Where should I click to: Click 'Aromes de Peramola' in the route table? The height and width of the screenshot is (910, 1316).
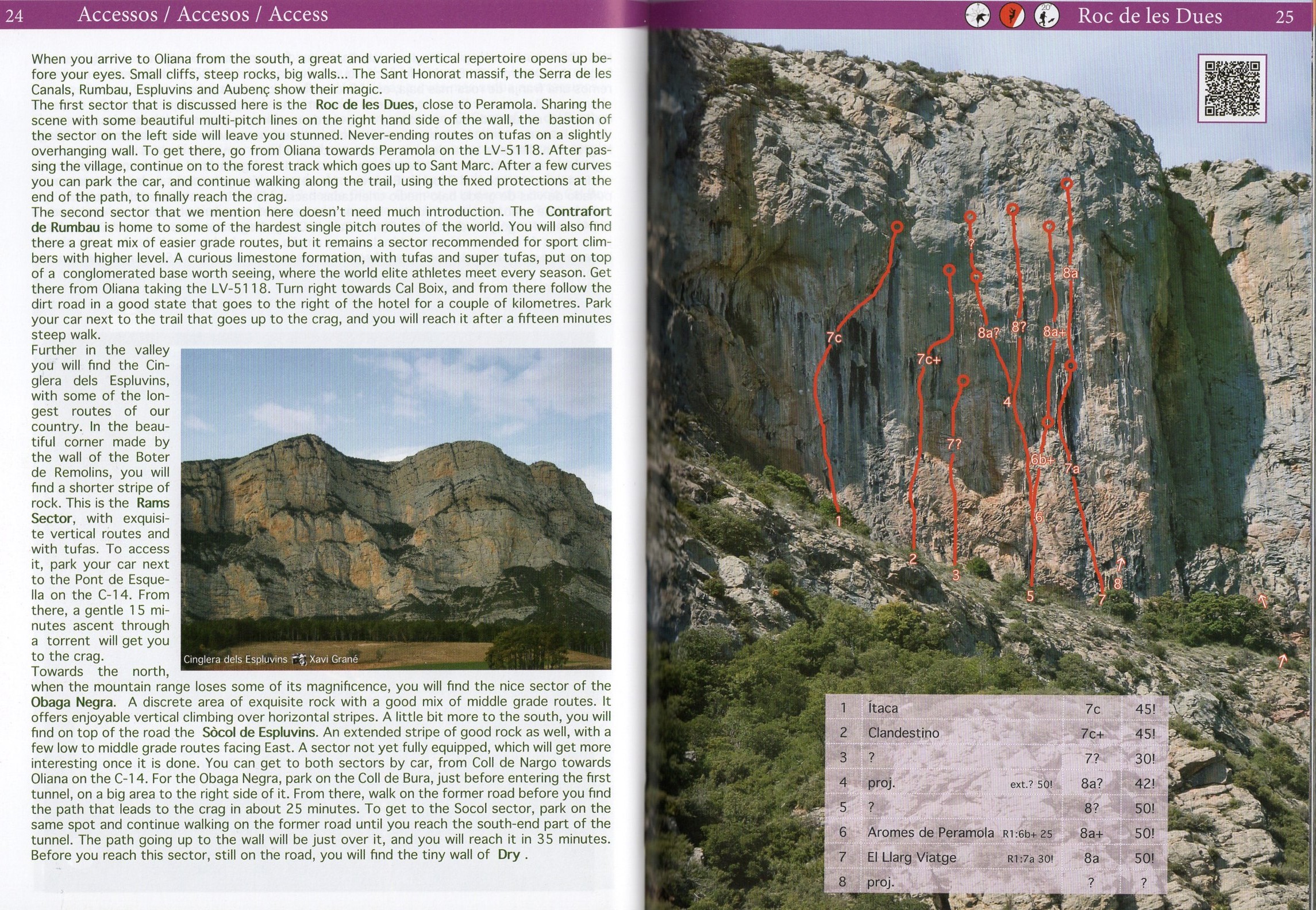click(x=930, y=832)
